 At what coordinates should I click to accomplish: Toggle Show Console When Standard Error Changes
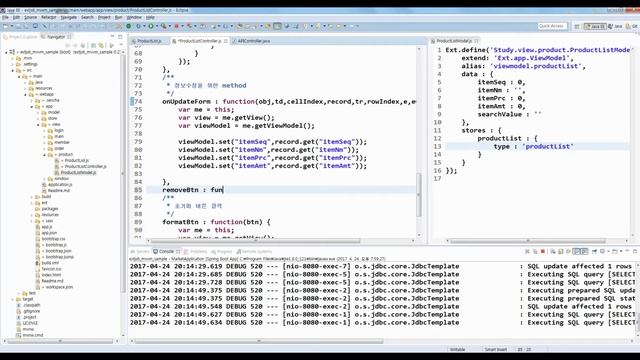click(584, 251)
